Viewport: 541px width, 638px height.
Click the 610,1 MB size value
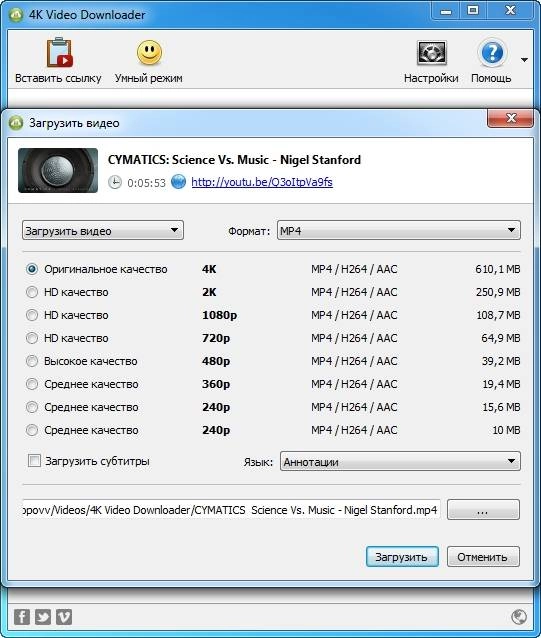coord(497,269)
